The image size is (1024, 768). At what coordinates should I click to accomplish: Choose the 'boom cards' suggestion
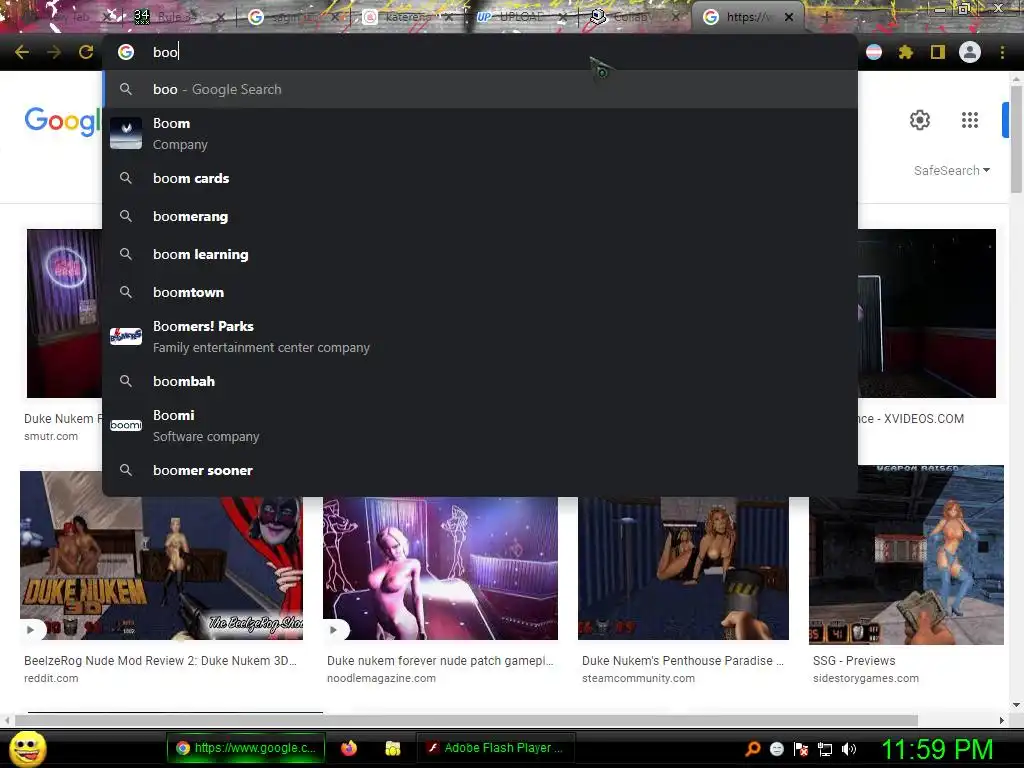(480, 178)
